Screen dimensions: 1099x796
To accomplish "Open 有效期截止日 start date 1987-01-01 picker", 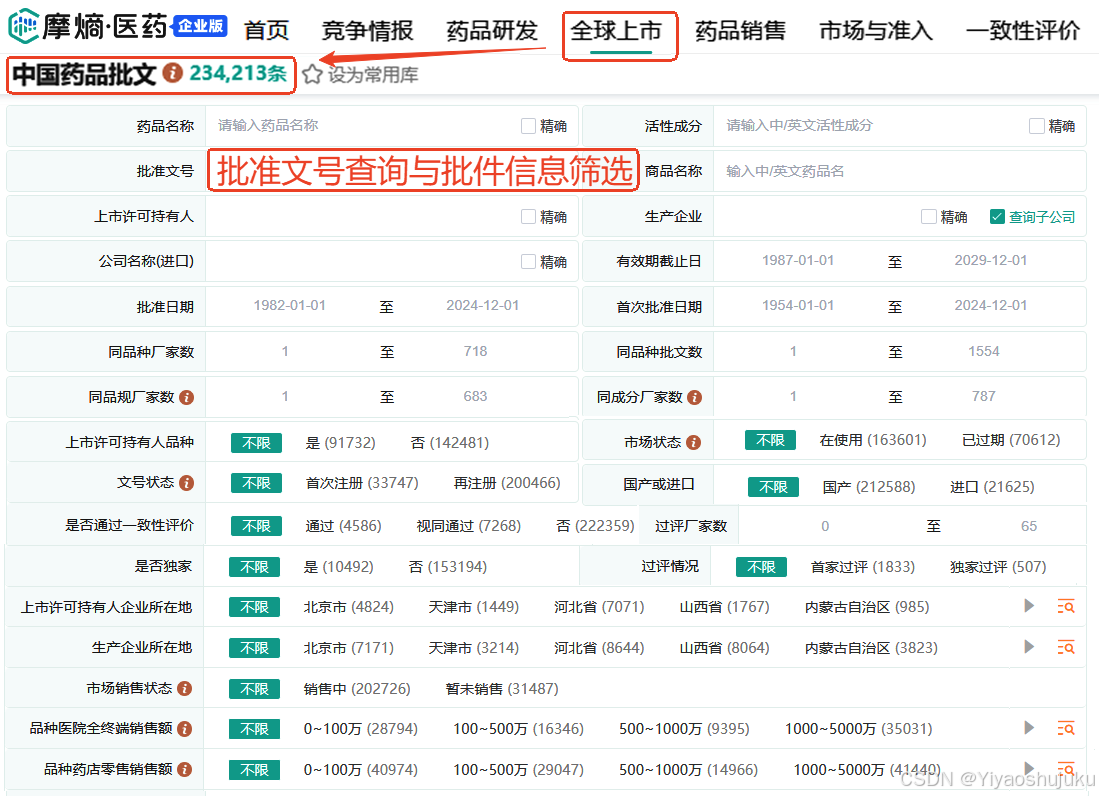I will point(798,261).
